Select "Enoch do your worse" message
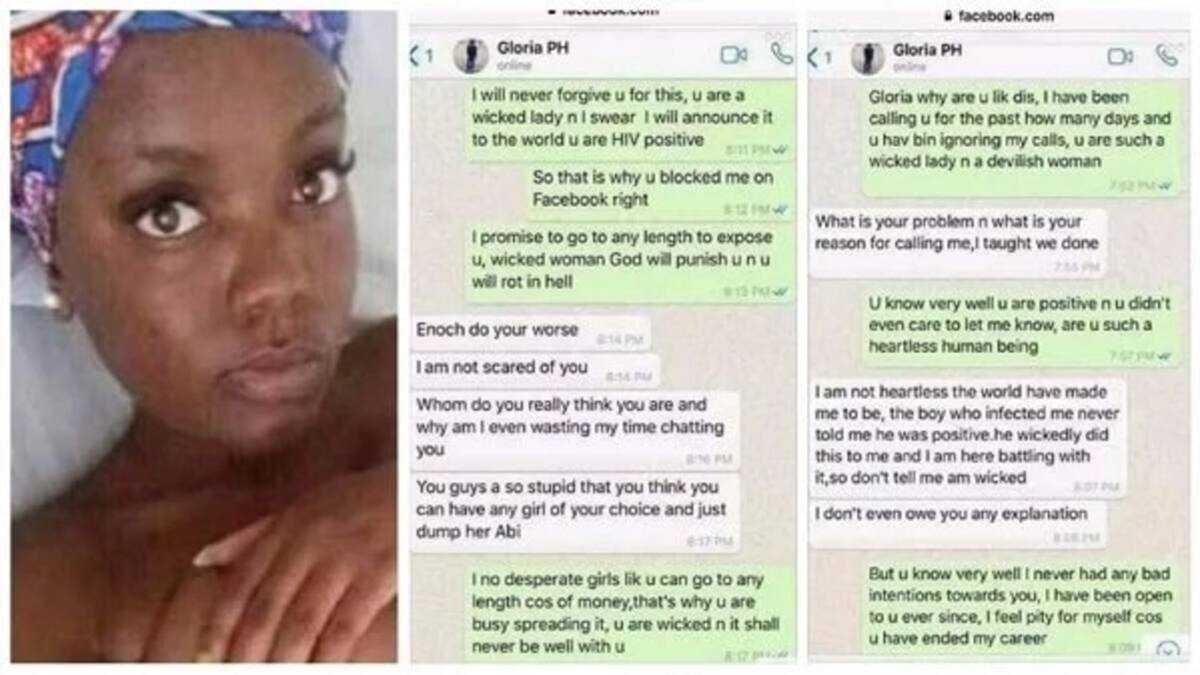The height and width of the screenshot is (675, 1200). pyautogui.click(x=529, y=332)
